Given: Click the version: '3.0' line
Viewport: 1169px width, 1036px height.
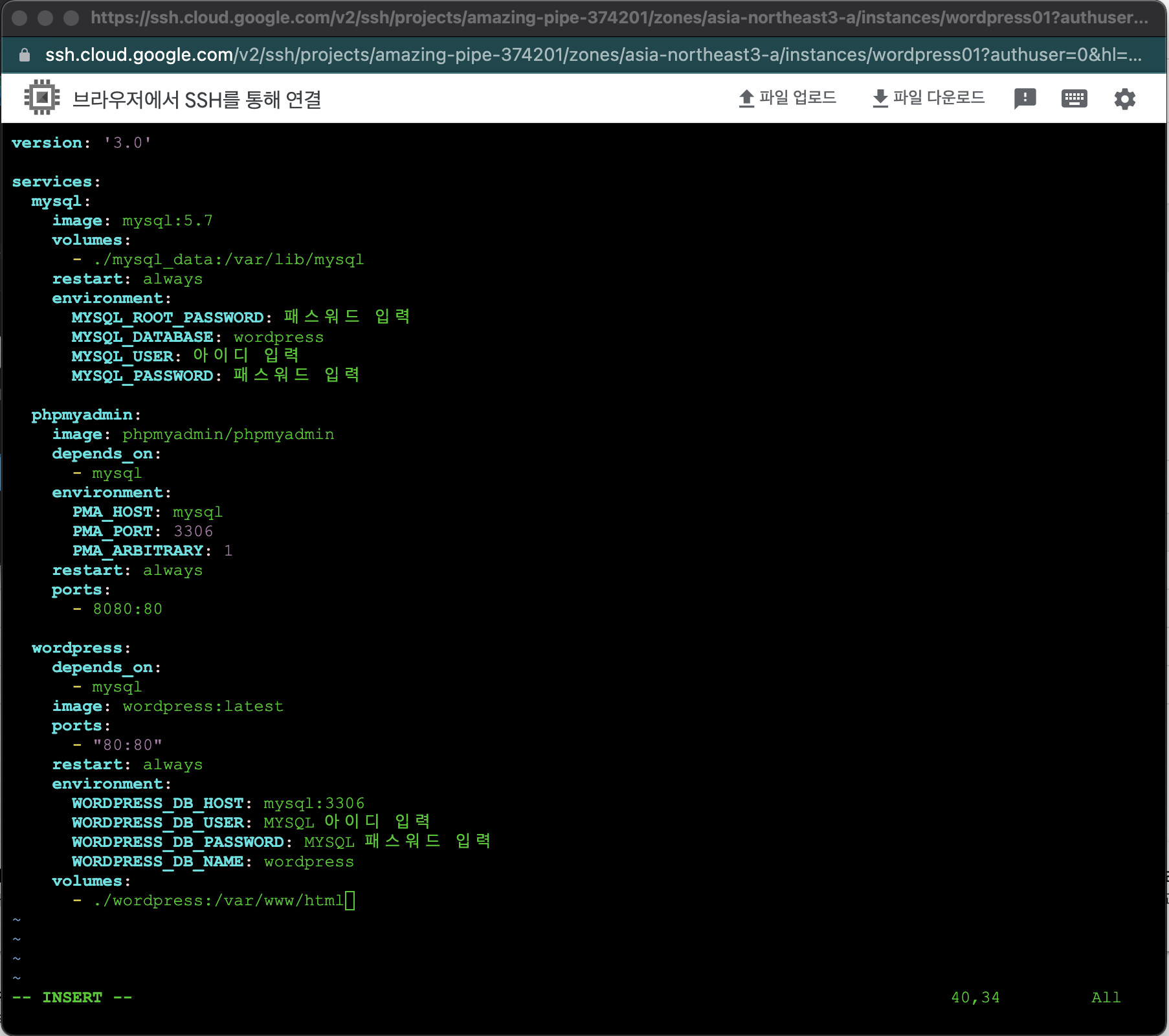Looking at the screenshot, I should click(x=82, y=142).
